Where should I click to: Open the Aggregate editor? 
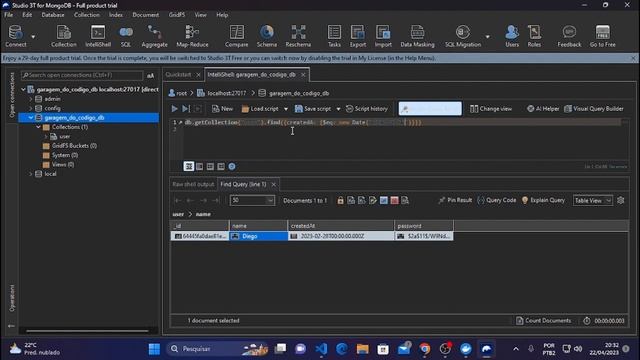click(x=154, y=36)
